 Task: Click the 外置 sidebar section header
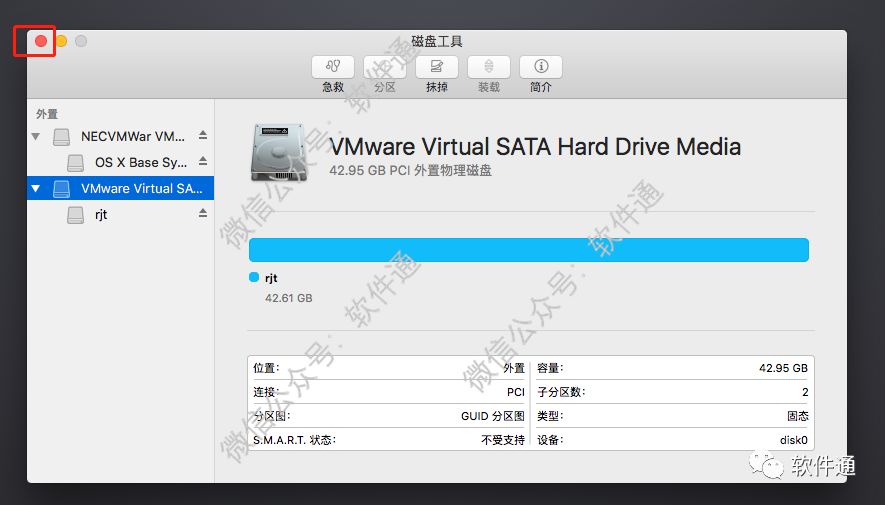pos(47,114)
